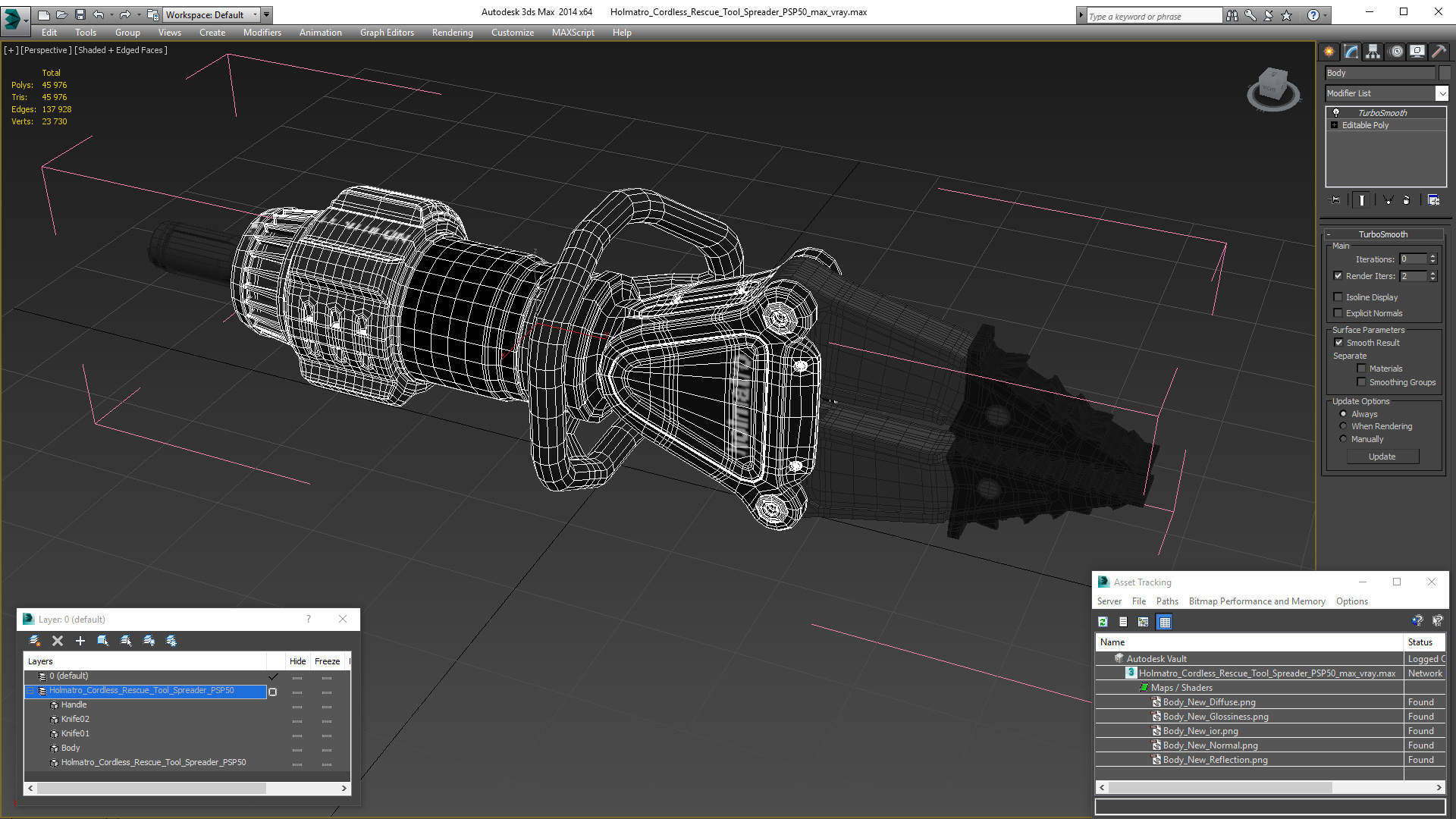Click Refresh icon in Asset Tracking
The image size is (1456, 819).
[1103, 622]
